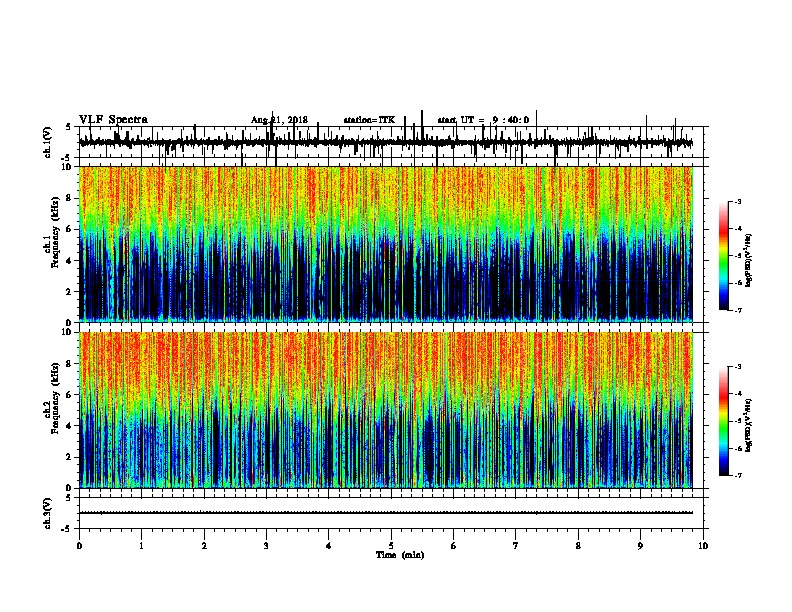Click the ch.2 spectrogram color bar
The image size is (792, 612).
coord(724,421)
